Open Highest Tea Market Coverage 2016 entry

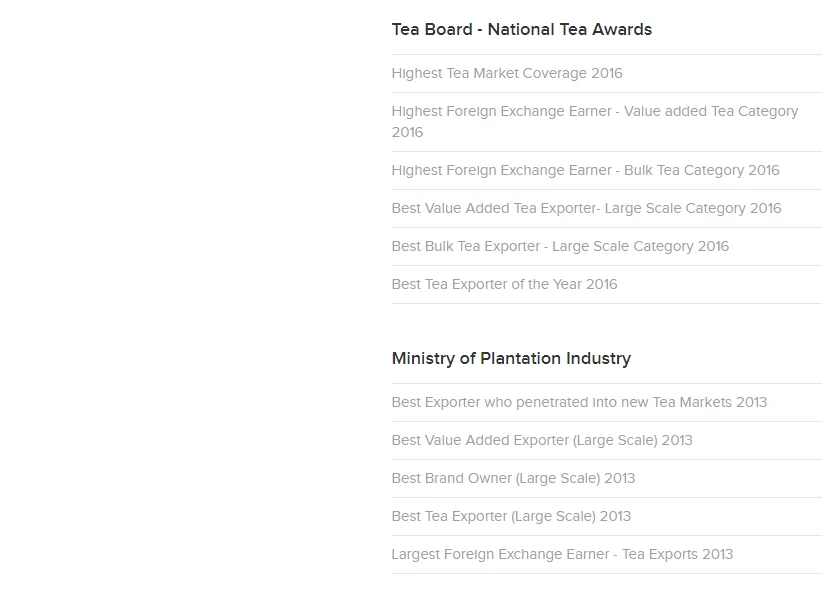point(506,73)
